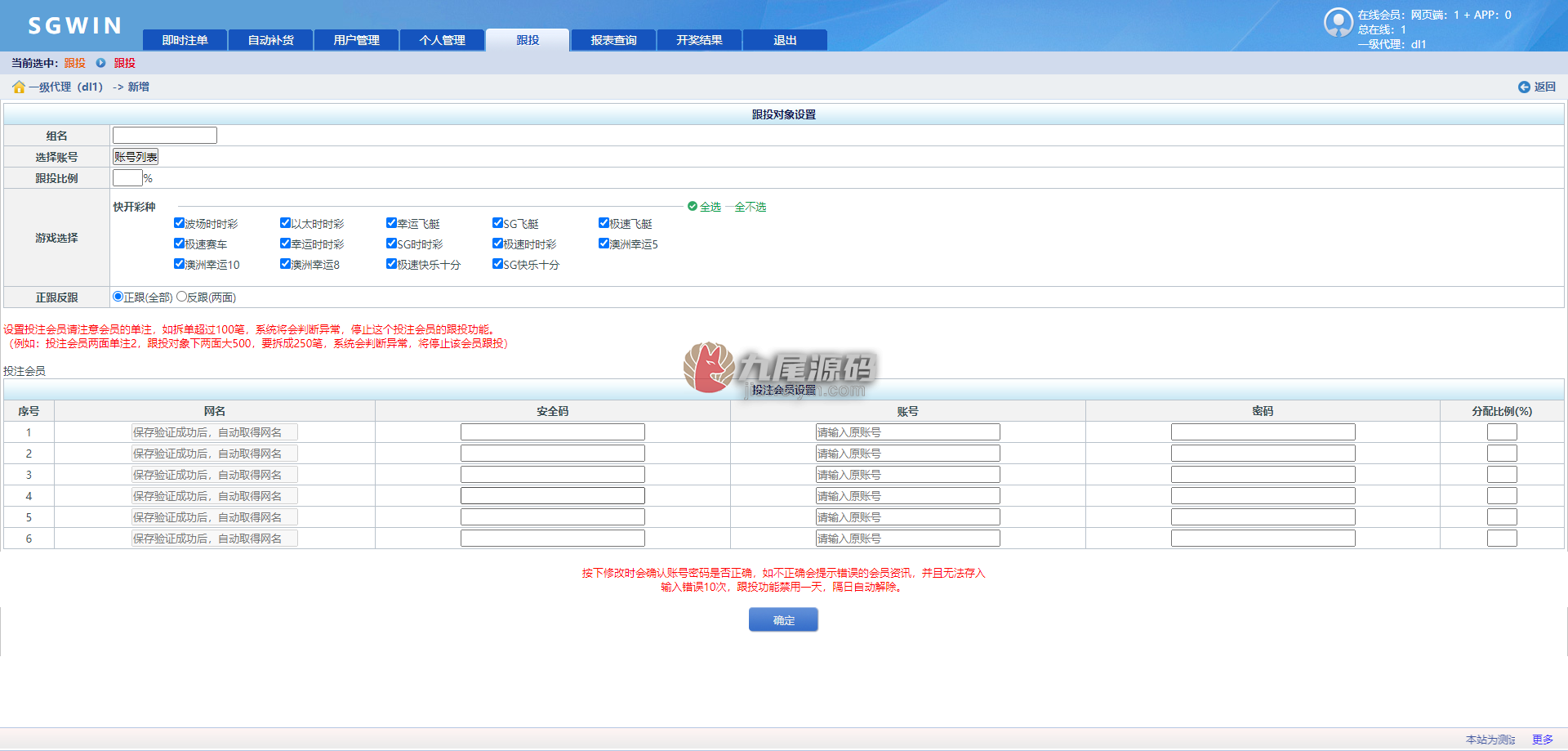Screen dimensions: 1568x751
Task: Open the 账号列表 account list
Action: click(x=136, y=157)
